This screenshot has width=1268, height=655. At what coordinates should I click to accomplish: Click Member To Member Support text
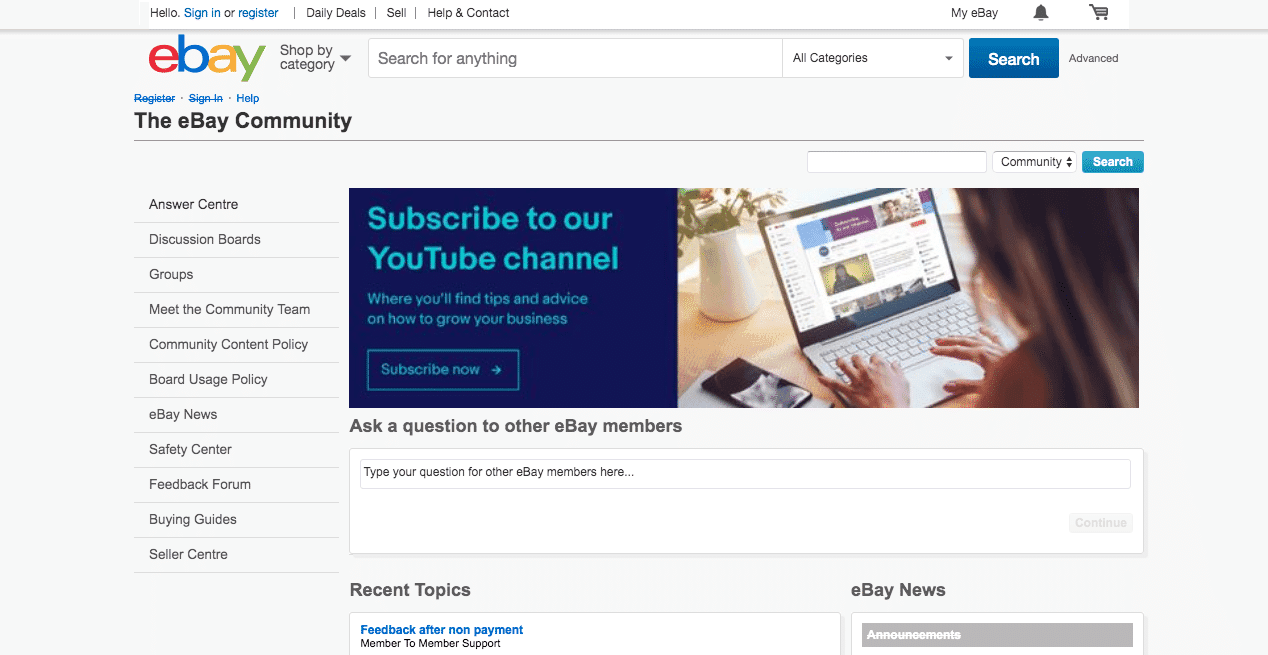(430, 644)
